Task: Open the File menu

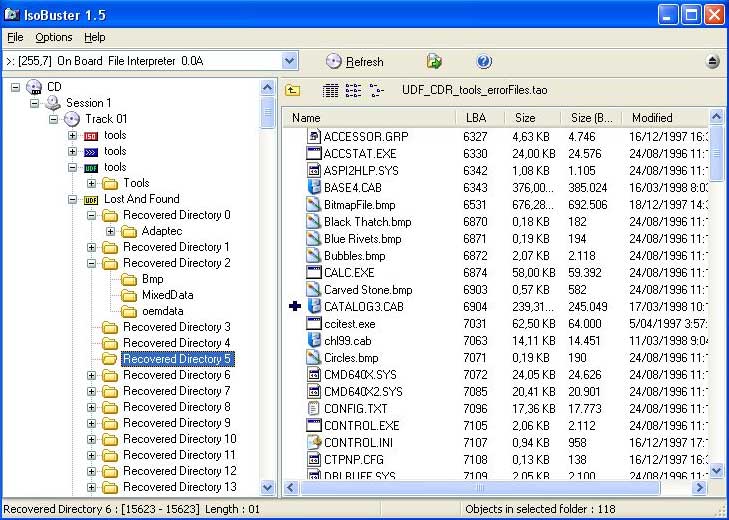Action: (15, 37)
